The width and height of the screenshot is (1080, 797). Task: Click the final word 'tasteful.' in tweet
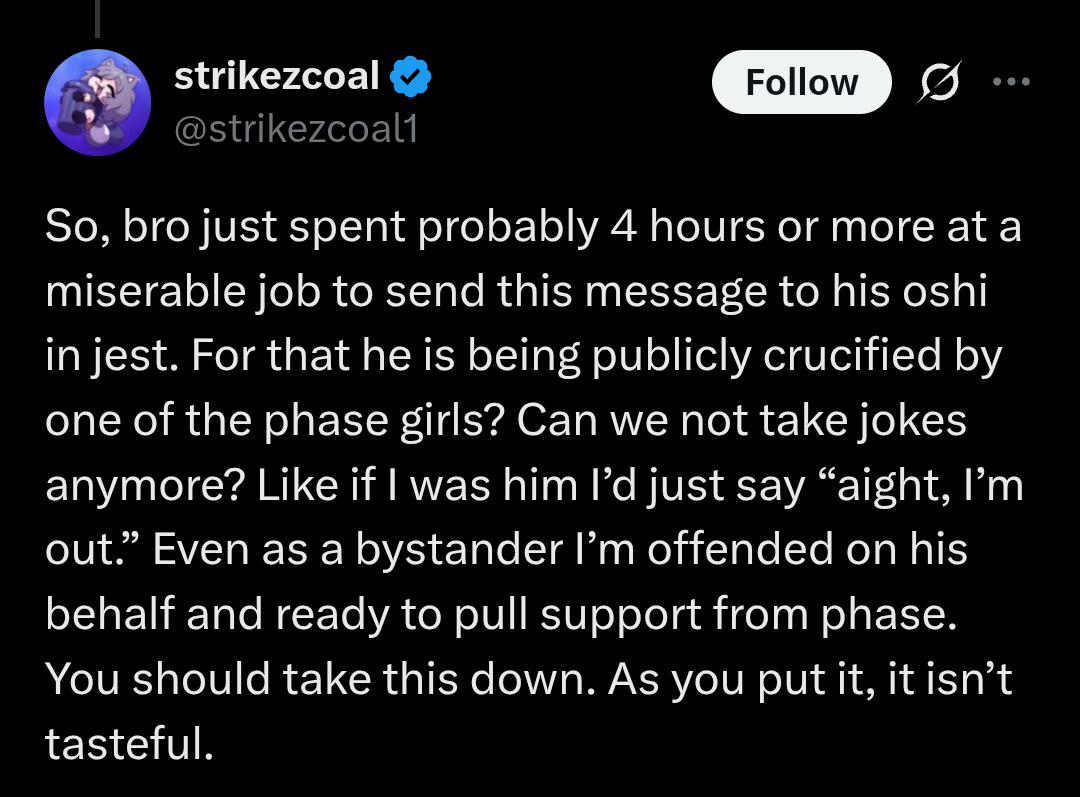point(129,744)
